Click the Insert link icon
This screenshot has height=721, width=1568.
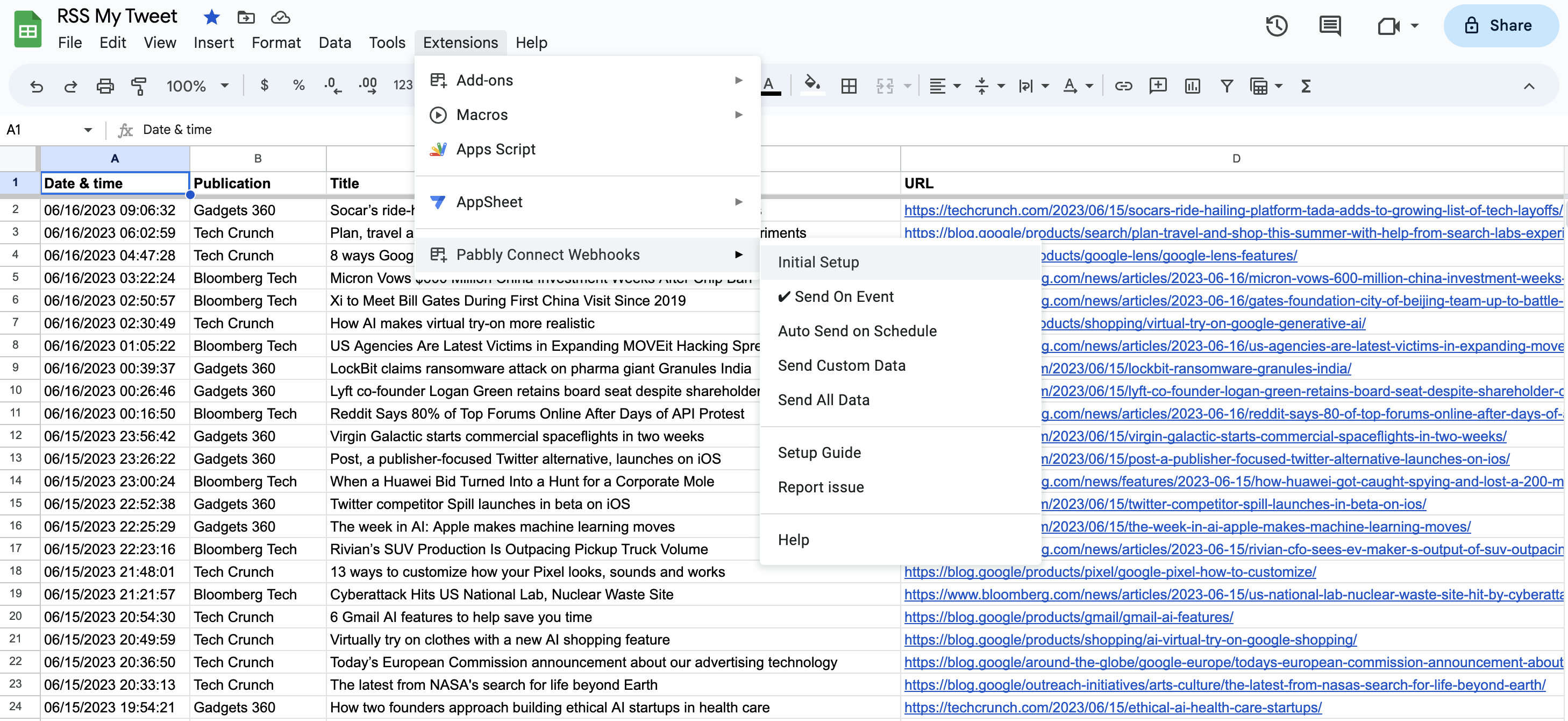coord(1123,86)
